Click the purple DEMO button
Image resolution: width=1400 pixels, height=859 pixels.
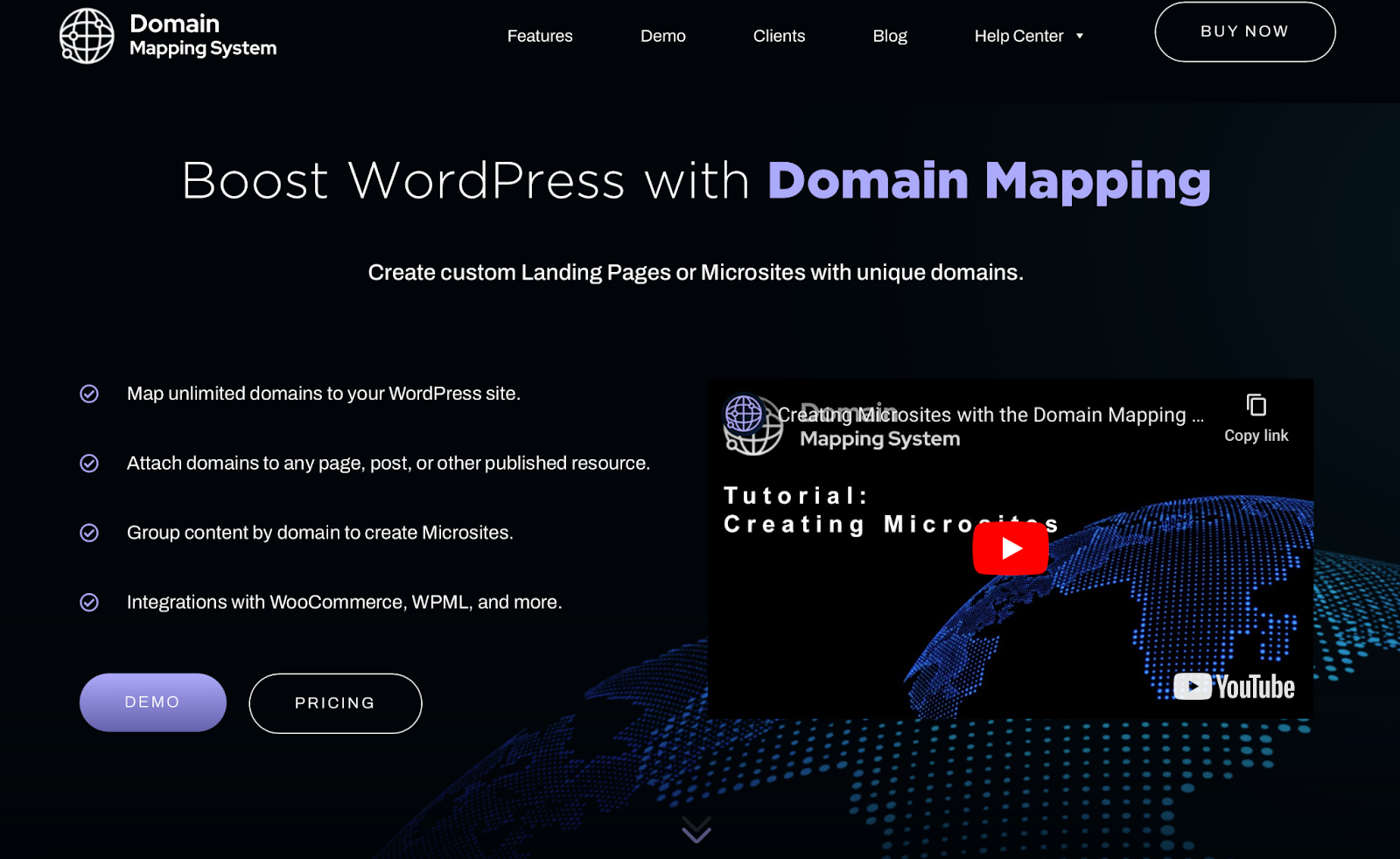(153, 702)
